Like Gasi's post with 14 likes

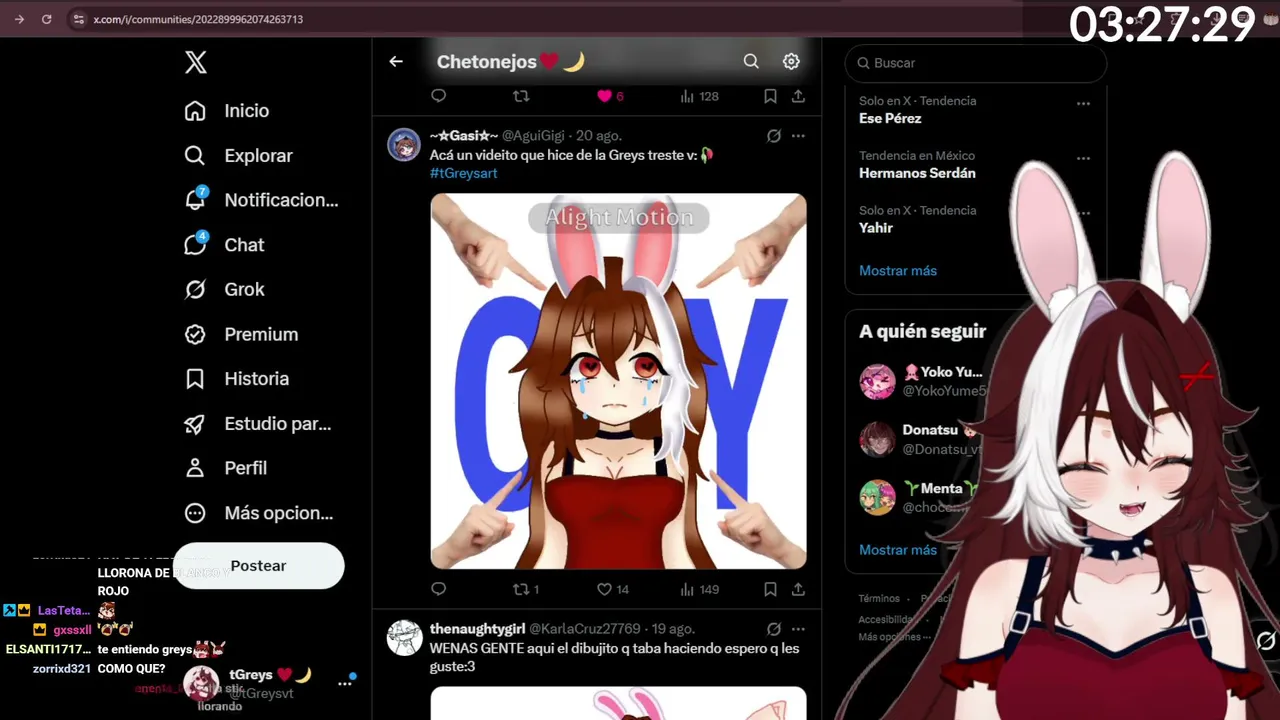(x=613, y=590)
